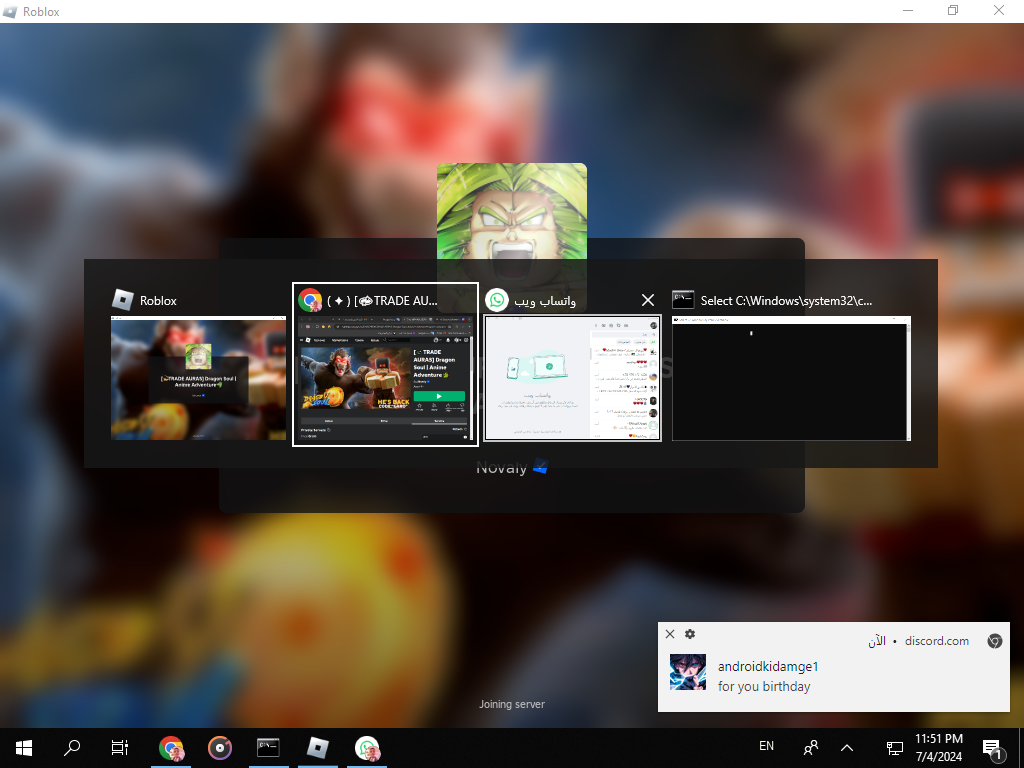Open the Windows Start menu

[24, 748]
